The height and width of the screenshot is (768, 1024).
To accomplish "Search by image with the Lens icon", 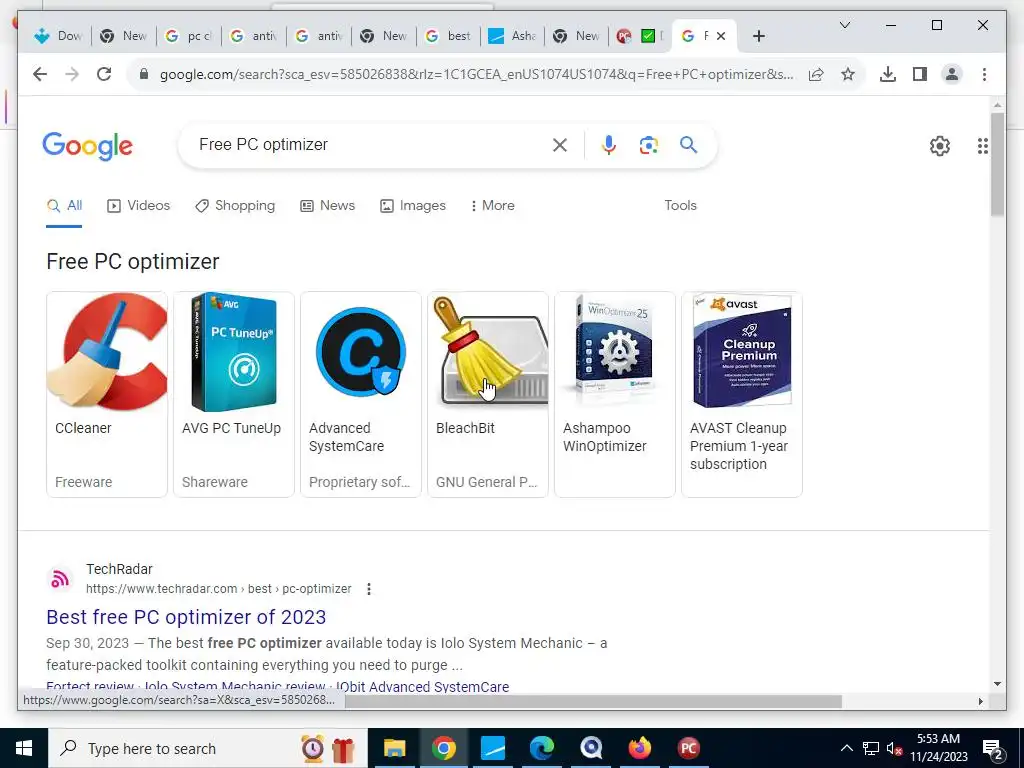I will [648, 145].
